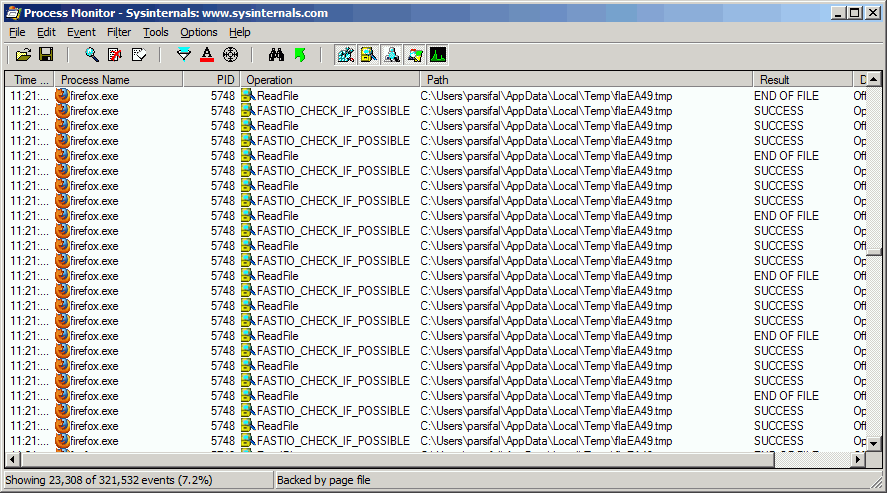Toggle the Autoscroll toolbar button
Viewport: 887px width, 493px height.
point(115,55)
